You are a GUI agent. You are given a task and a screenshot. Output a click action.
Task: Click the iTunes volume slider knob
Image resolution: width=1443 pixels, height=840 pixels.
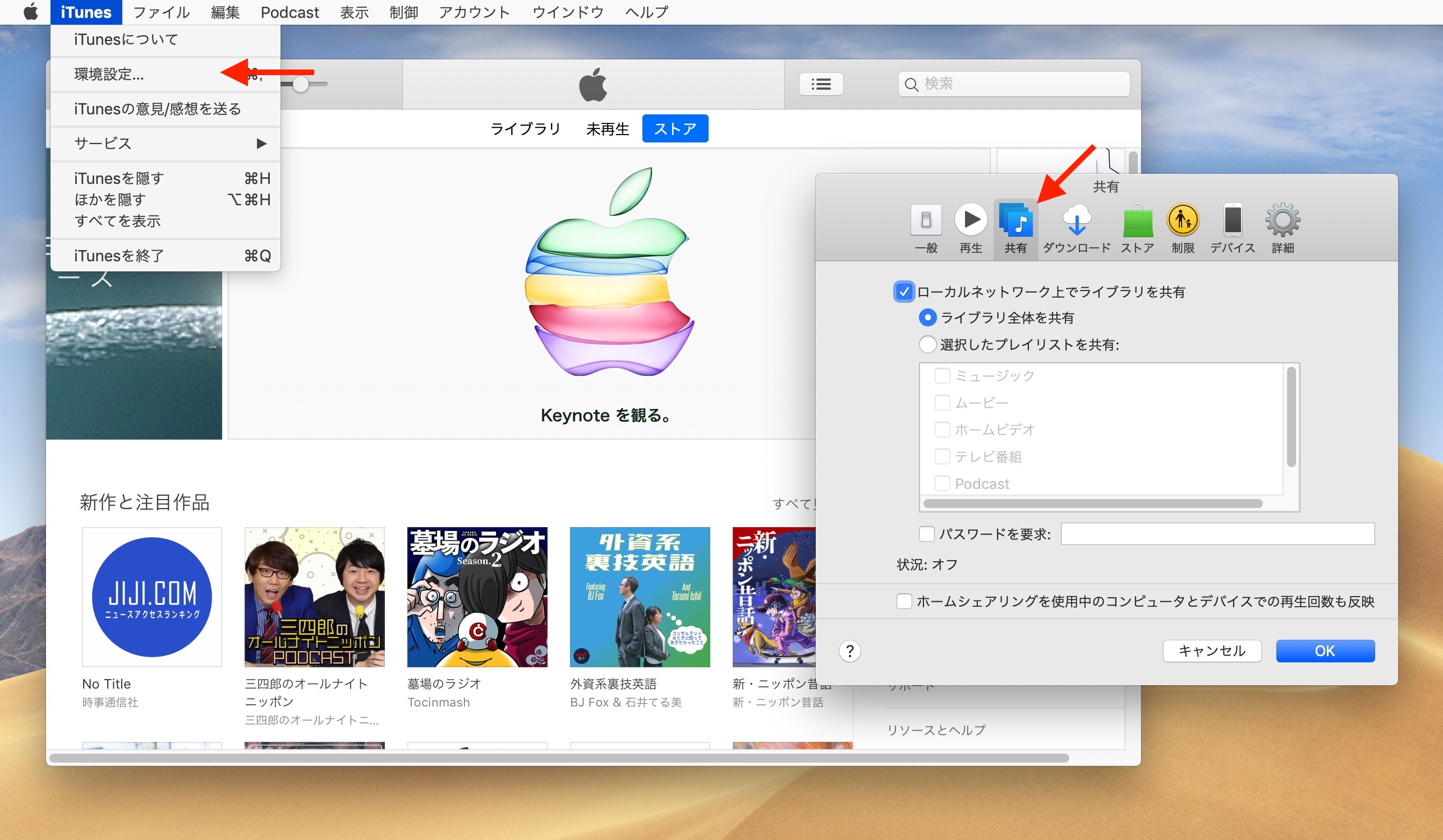point(300,84)
